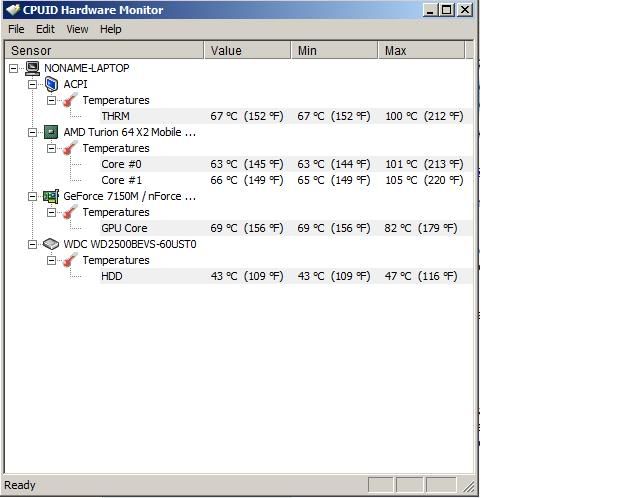640x498 pixels.
Task: Collapse Temperatures under AMD Turion
Action: pyautogui.click(x=51, y=148)
